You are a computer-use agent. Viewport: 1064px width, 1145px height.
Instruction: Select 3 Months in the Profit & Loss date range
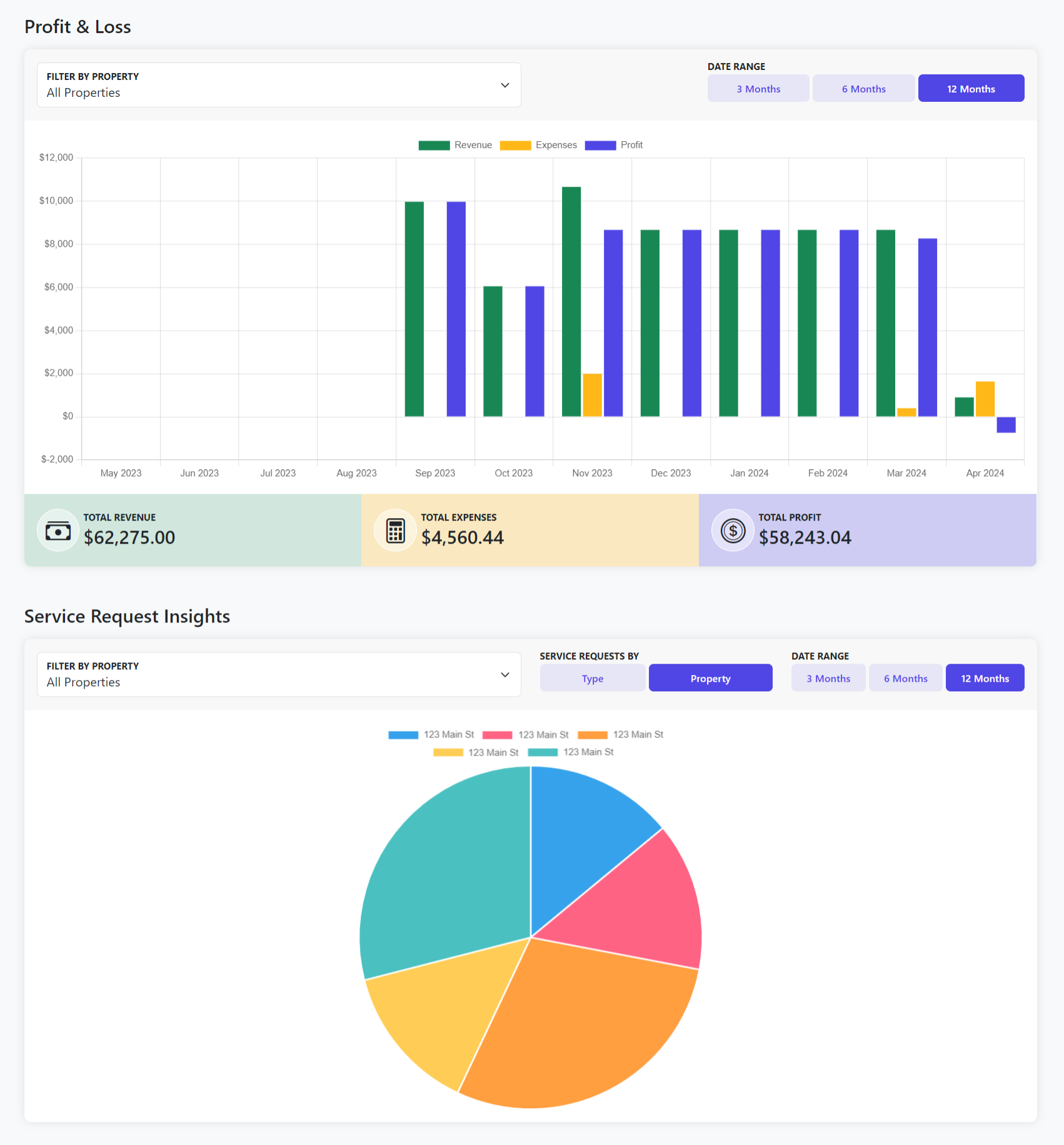pyautogui.click(x=758, y=88)
